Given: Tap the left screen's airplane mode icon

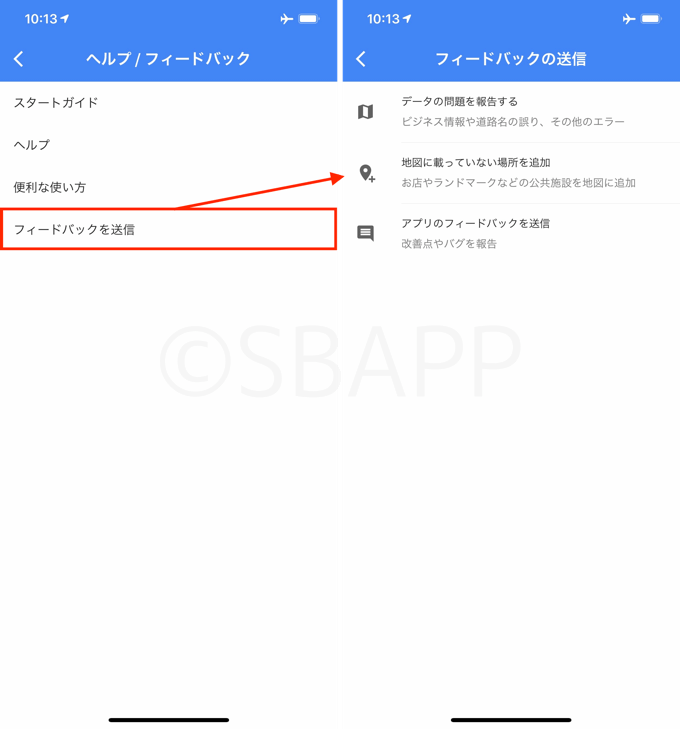Looking at the screenshot, I should pyautogui.click(x=286, y=19).
